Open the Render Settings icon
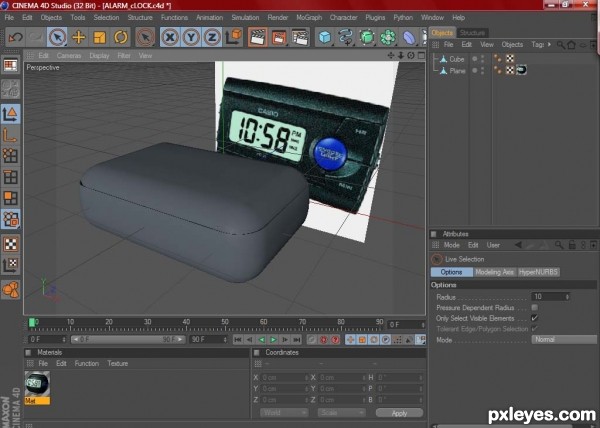This screenshot has width=600, height=428. click(300, 37)
